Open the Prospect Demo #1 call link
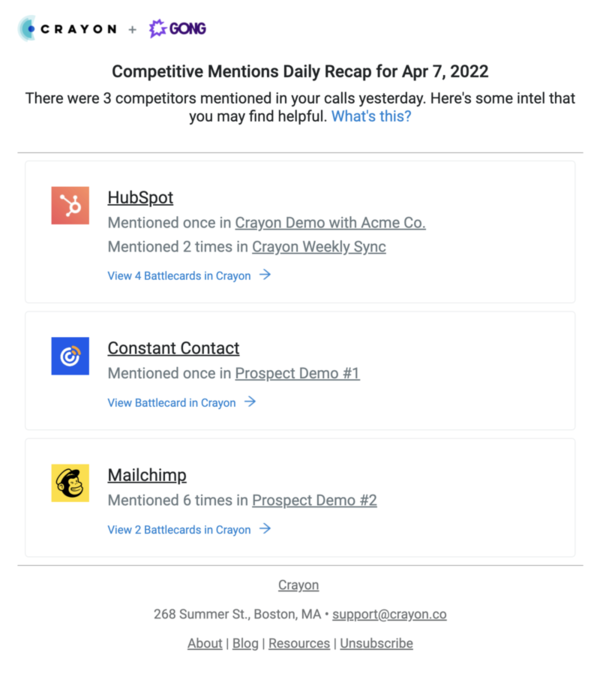Viewport: 600px width, 677px height. tap(297, 374)
